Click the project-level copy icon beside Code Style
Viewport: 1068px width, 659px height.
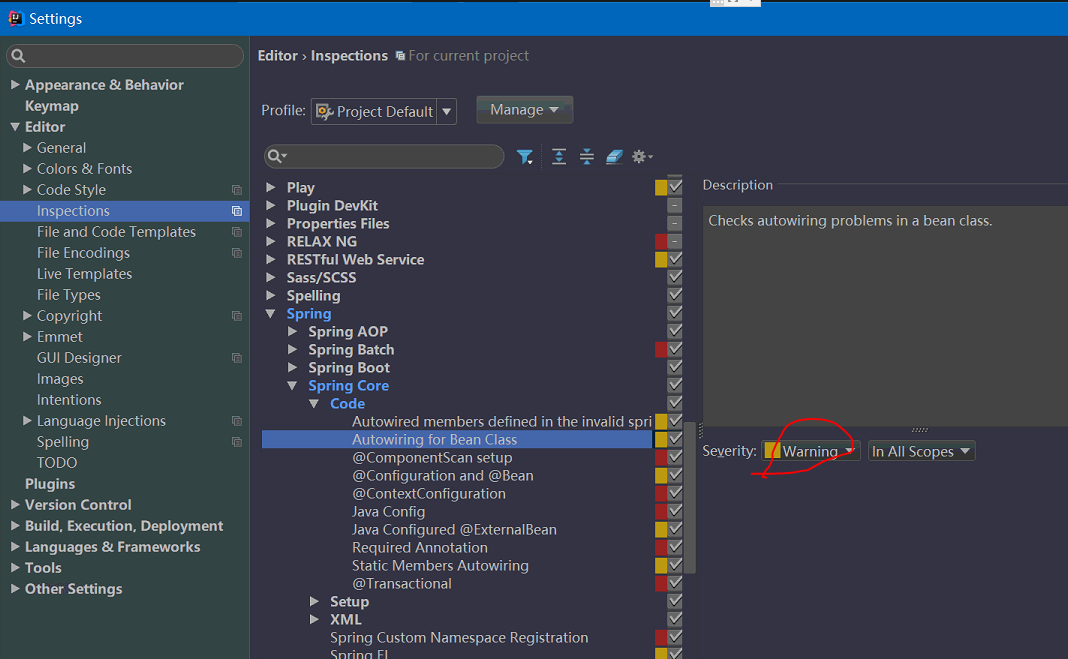pos(236,190)
